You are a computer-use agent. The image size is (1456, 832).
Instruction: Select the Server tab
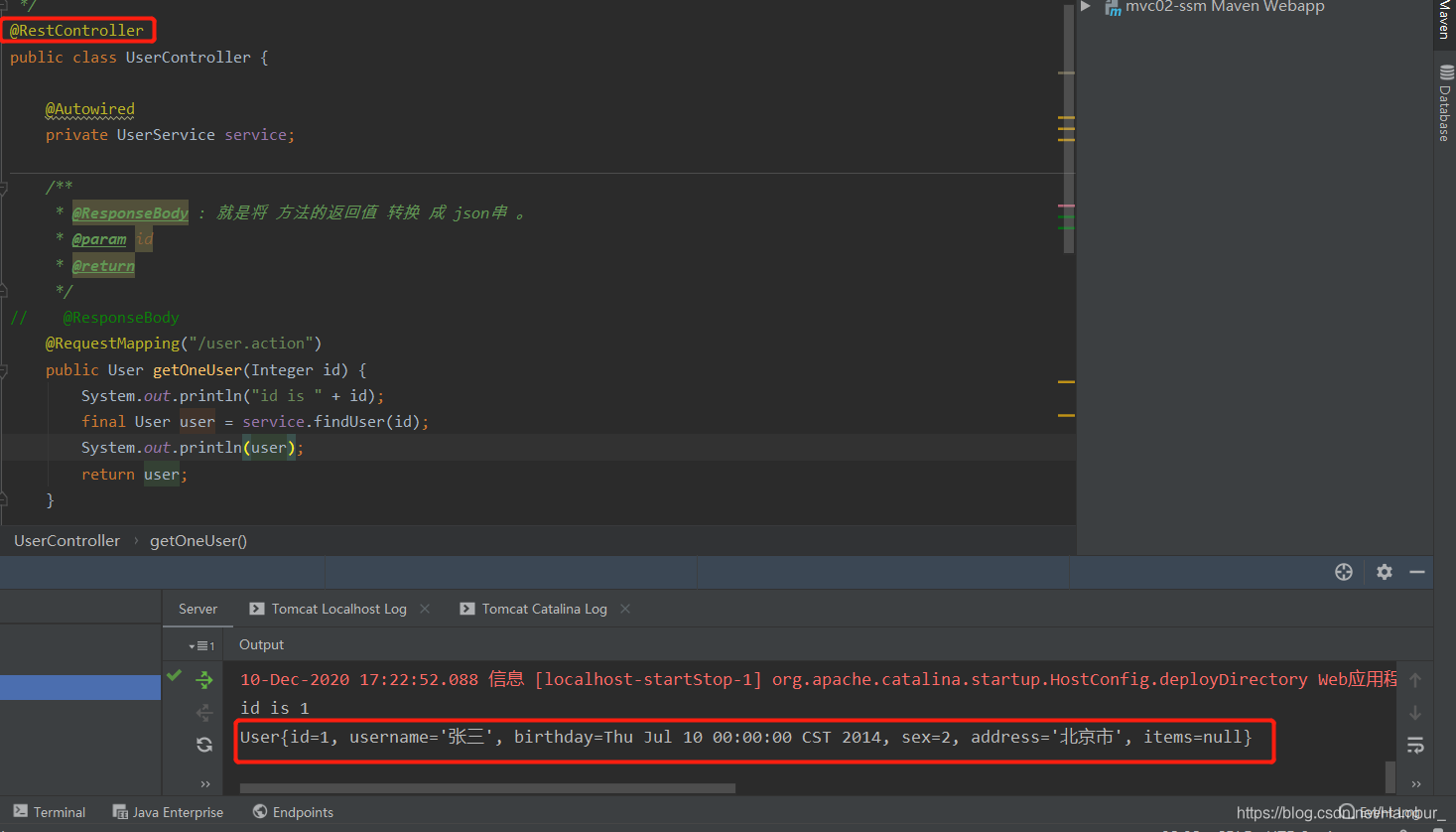[198, 609]
